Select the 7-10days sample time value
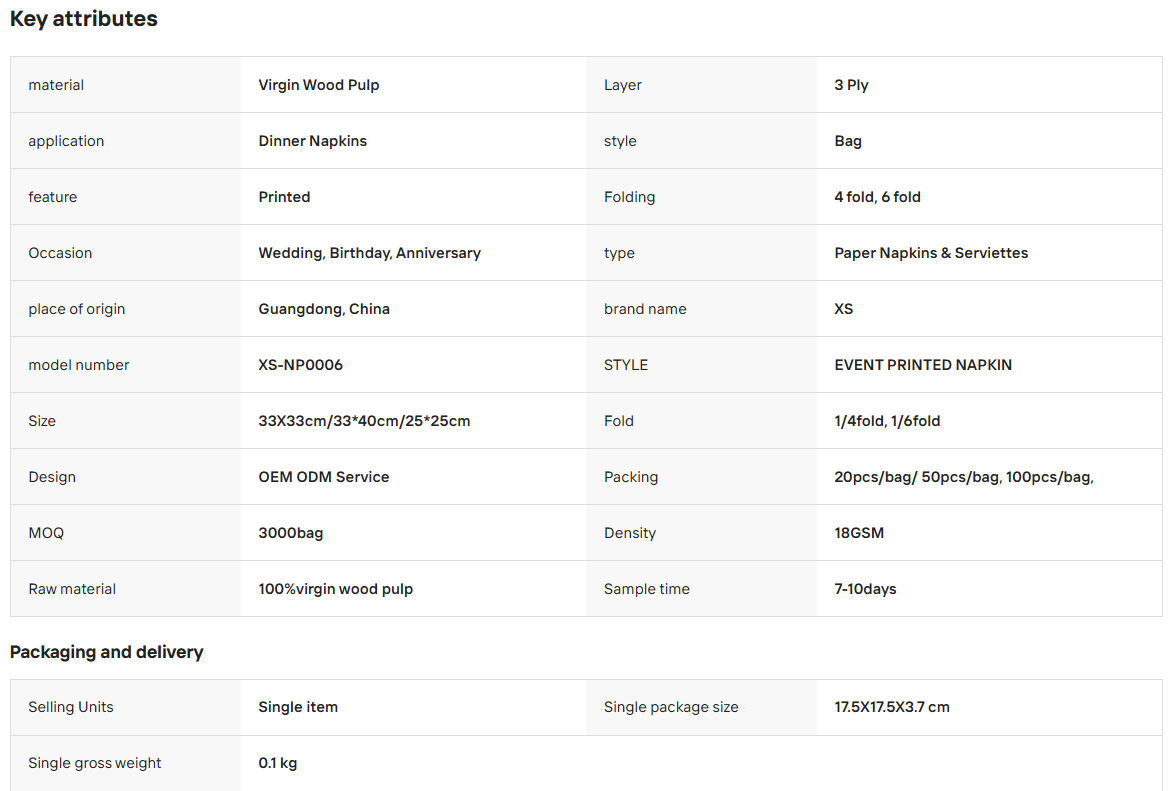Viewport: 1168px width, 791px height. tap(866, 589)
